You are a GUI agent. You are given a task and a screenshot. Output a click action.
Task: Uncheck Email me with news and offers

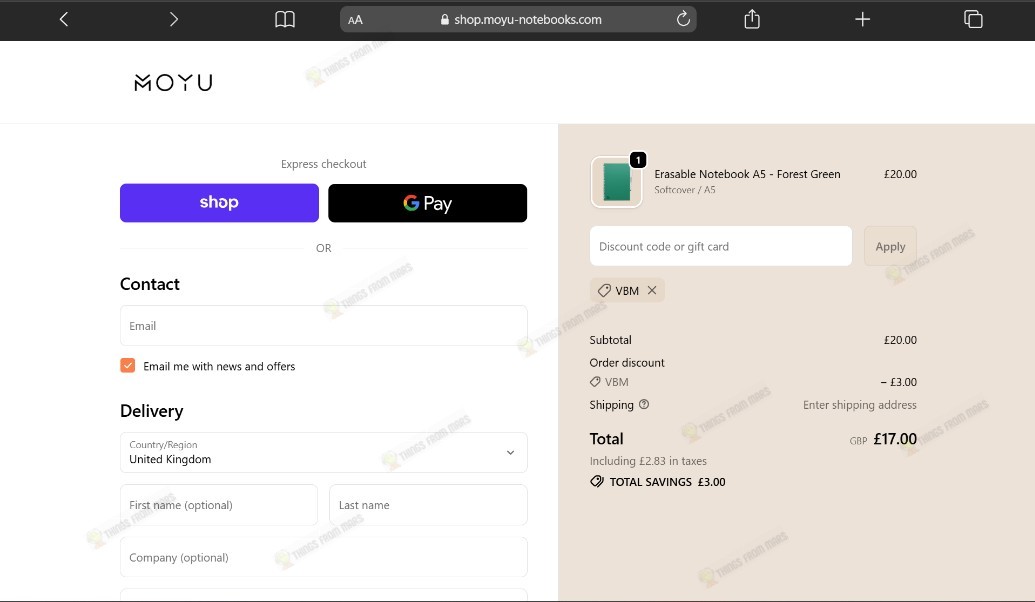click(x=127, y=366)
